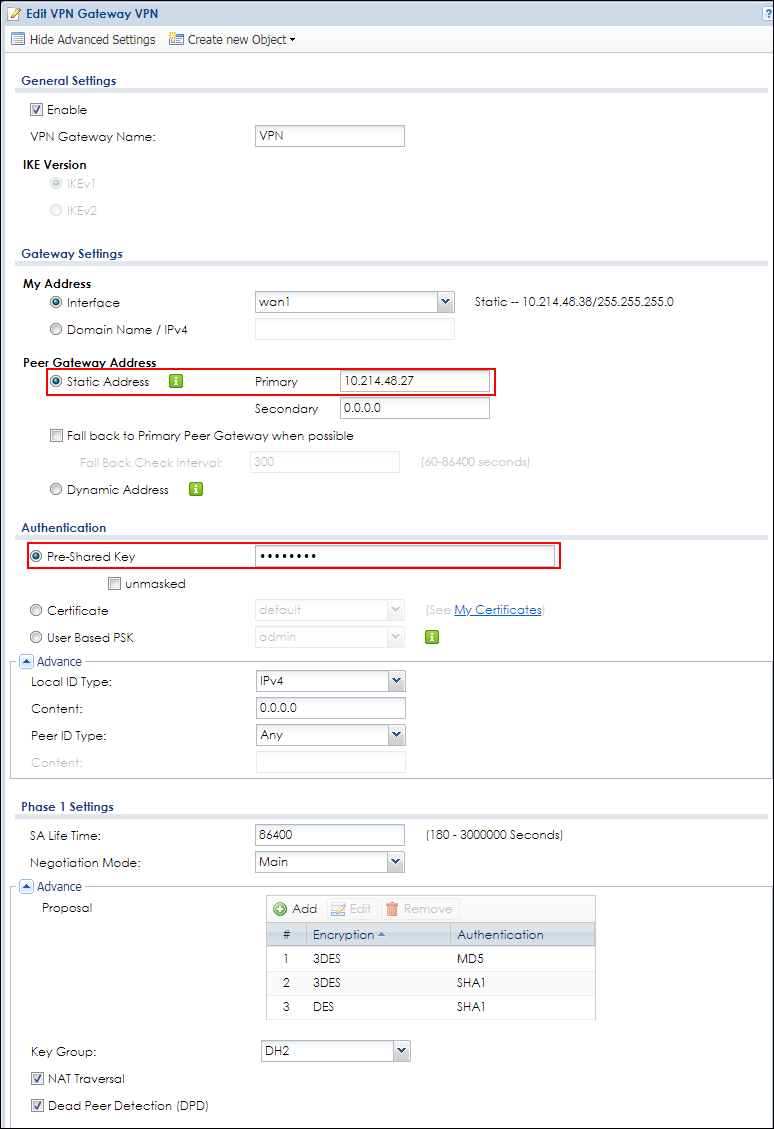Uncheck the Enable checkbox

point(37,110)
